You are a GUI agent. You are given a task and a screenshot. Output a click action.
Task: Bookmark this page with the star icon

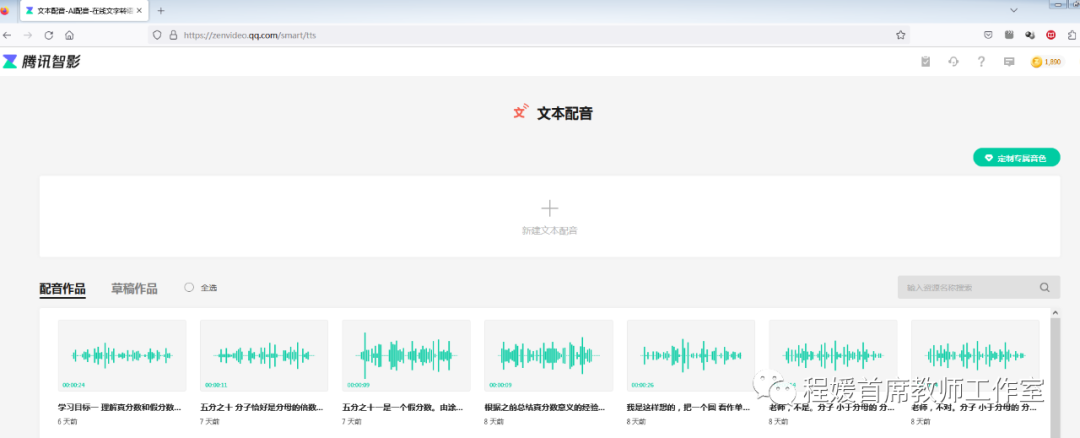tap(900, 35)
